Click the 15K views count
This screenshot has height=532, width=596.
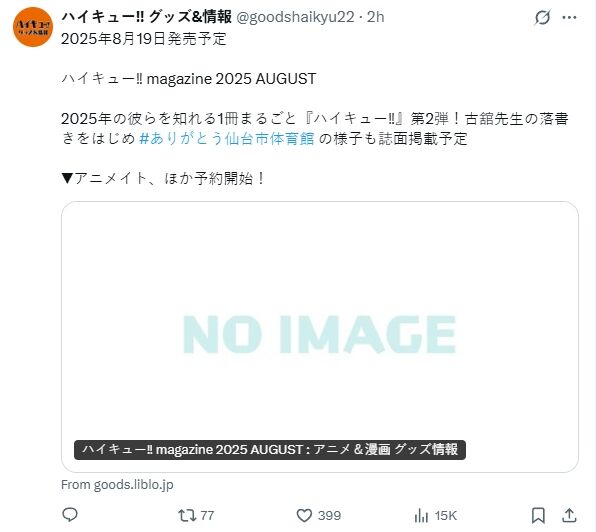coord(446,516)
